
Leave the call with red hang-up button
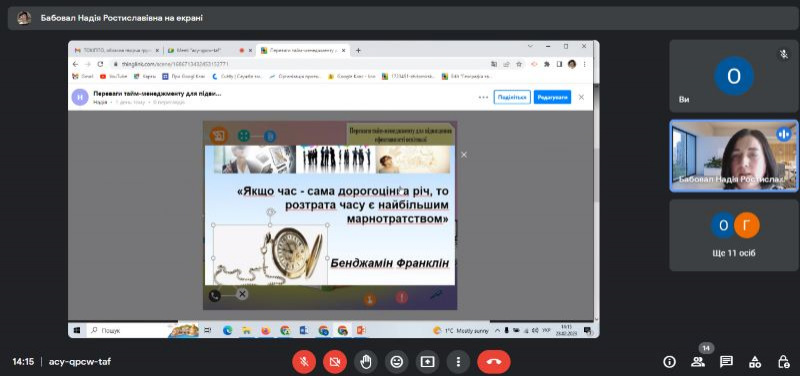(494, 362)
